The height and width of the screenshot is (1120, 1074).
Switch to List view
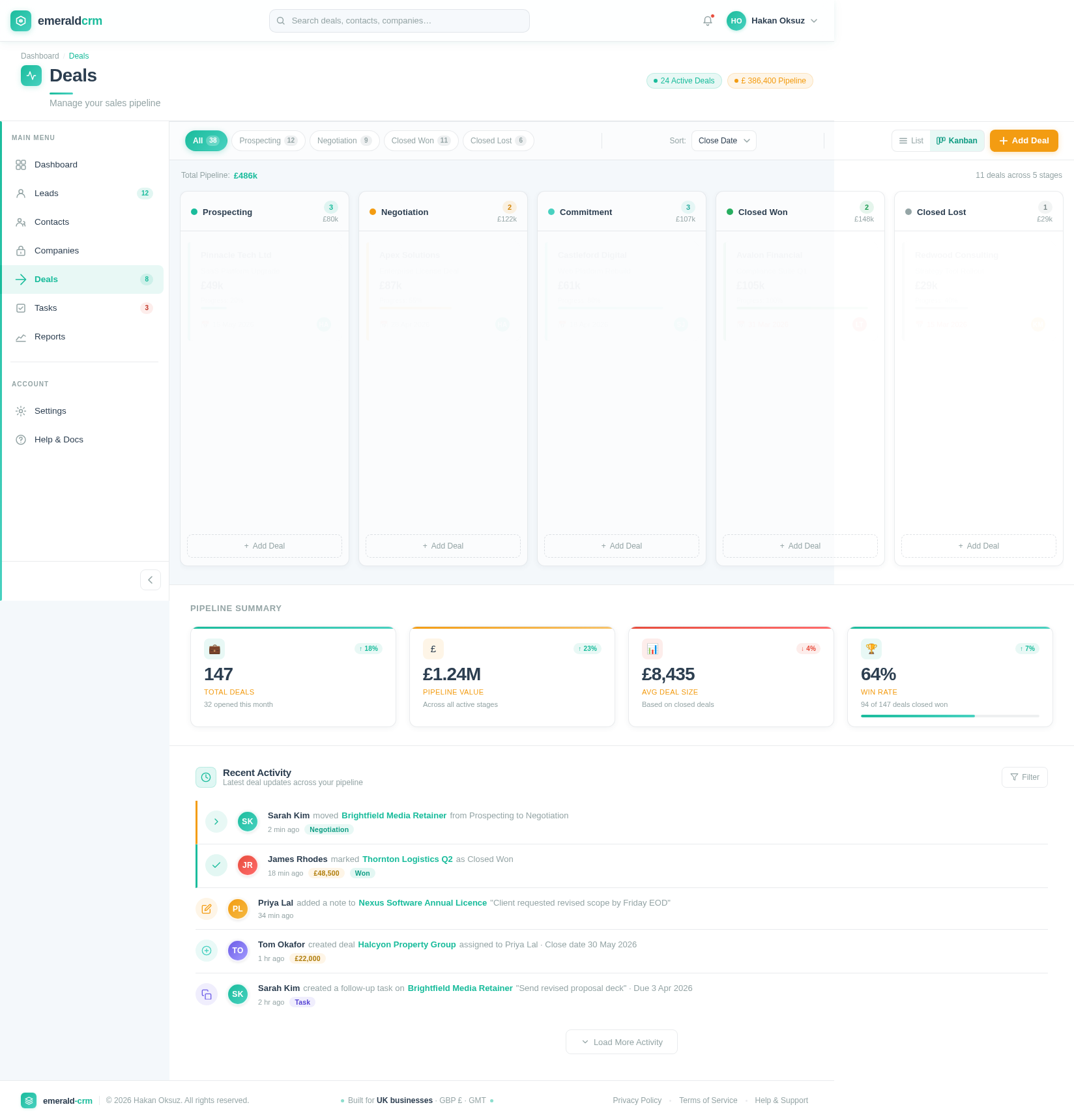coord(910,140)
